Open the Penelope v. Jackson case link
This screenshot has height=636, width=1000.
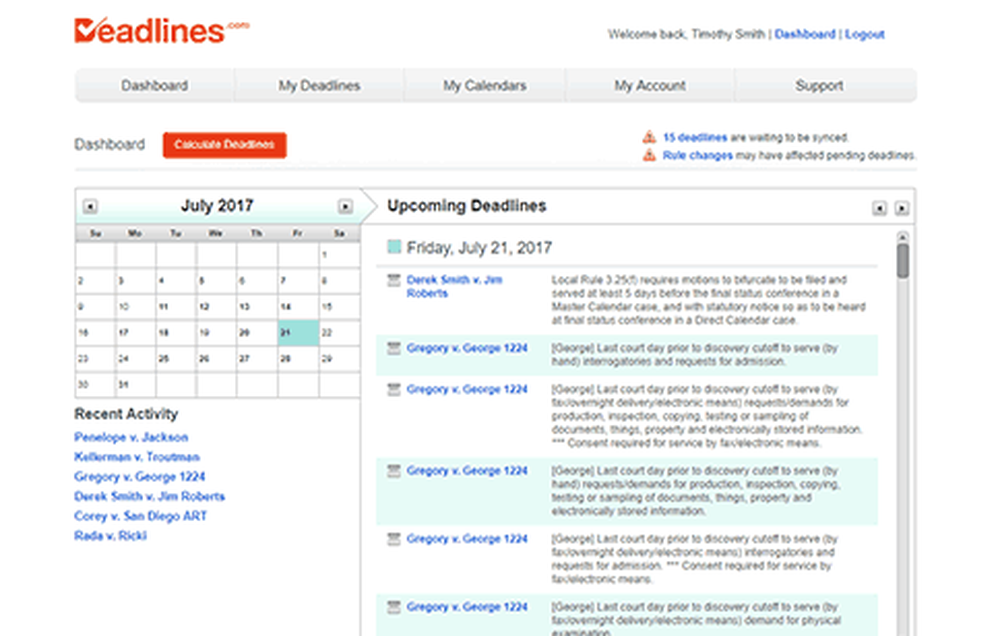(133, 437)
